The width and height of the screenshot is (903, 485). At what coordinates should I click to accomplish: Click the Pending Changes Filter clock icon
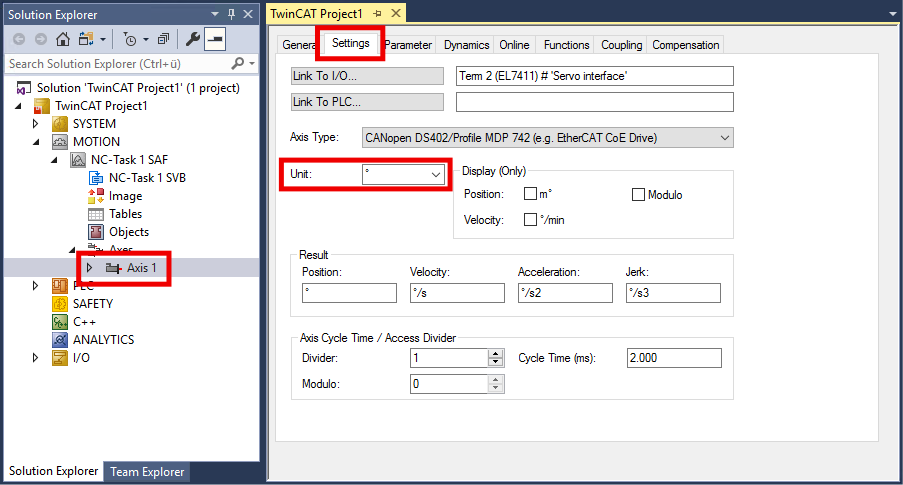(130, 39)
